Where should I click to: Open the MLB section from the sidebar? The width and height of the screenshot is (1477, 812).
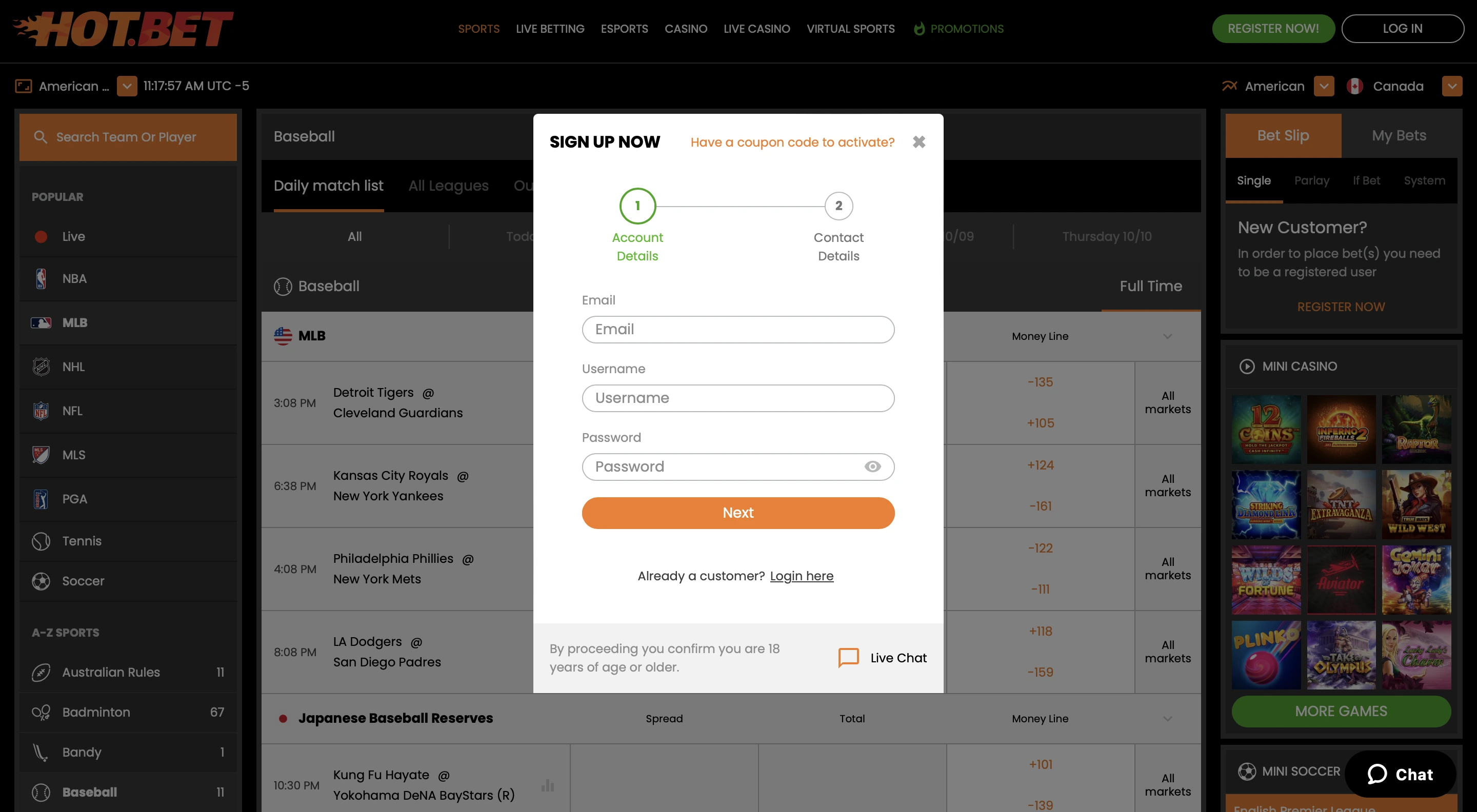point(75,322)
